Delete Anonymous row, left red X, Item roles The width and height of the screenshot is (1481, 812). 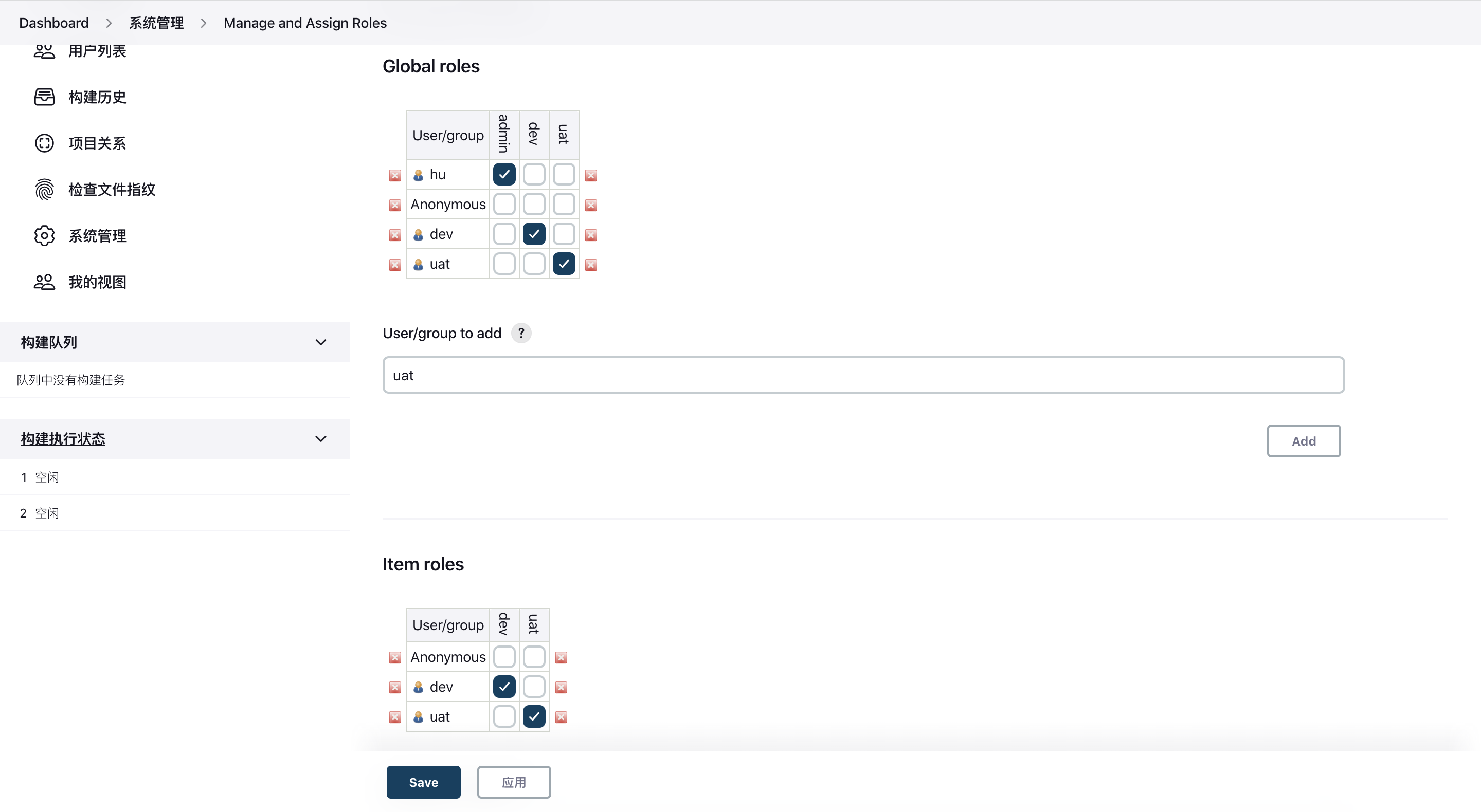(x=395, y=658)
